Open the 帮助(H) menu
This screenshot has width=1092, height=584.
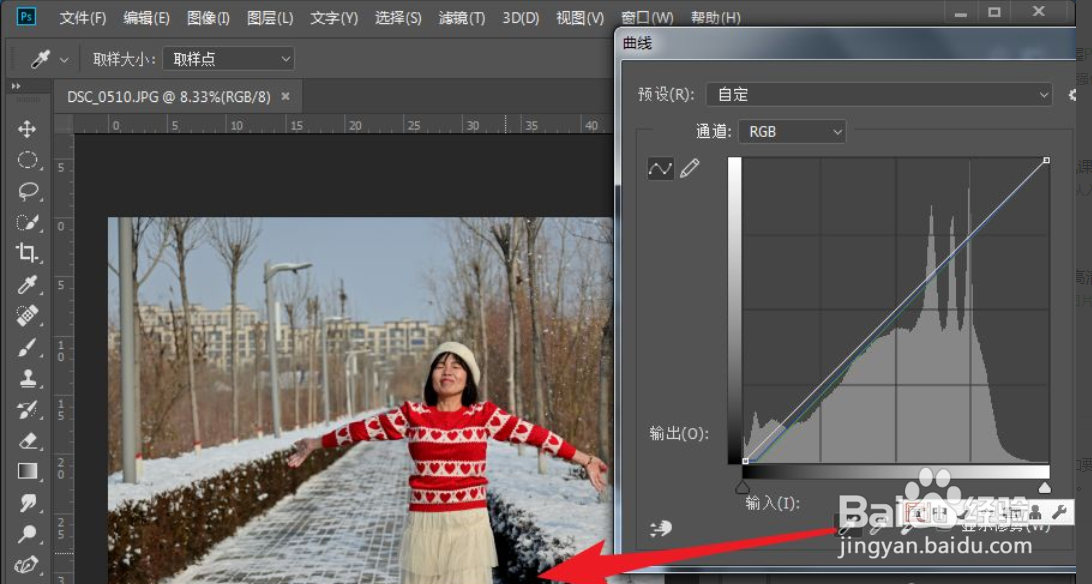[x=715, y=17]
